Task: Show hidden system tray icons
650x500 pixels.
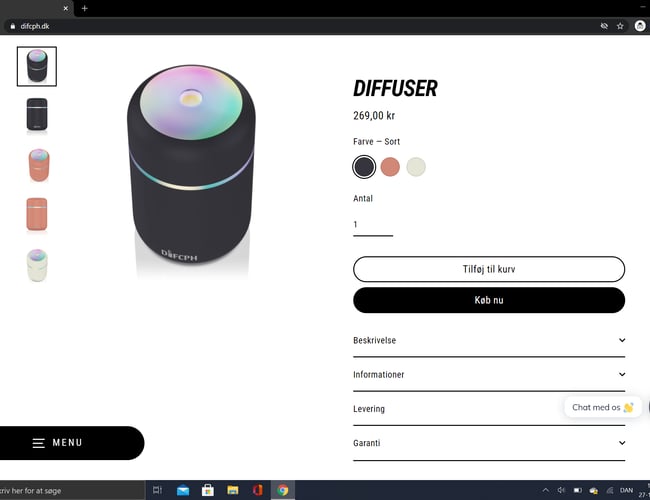Action: pyautogui.click(x=546, y=490)
